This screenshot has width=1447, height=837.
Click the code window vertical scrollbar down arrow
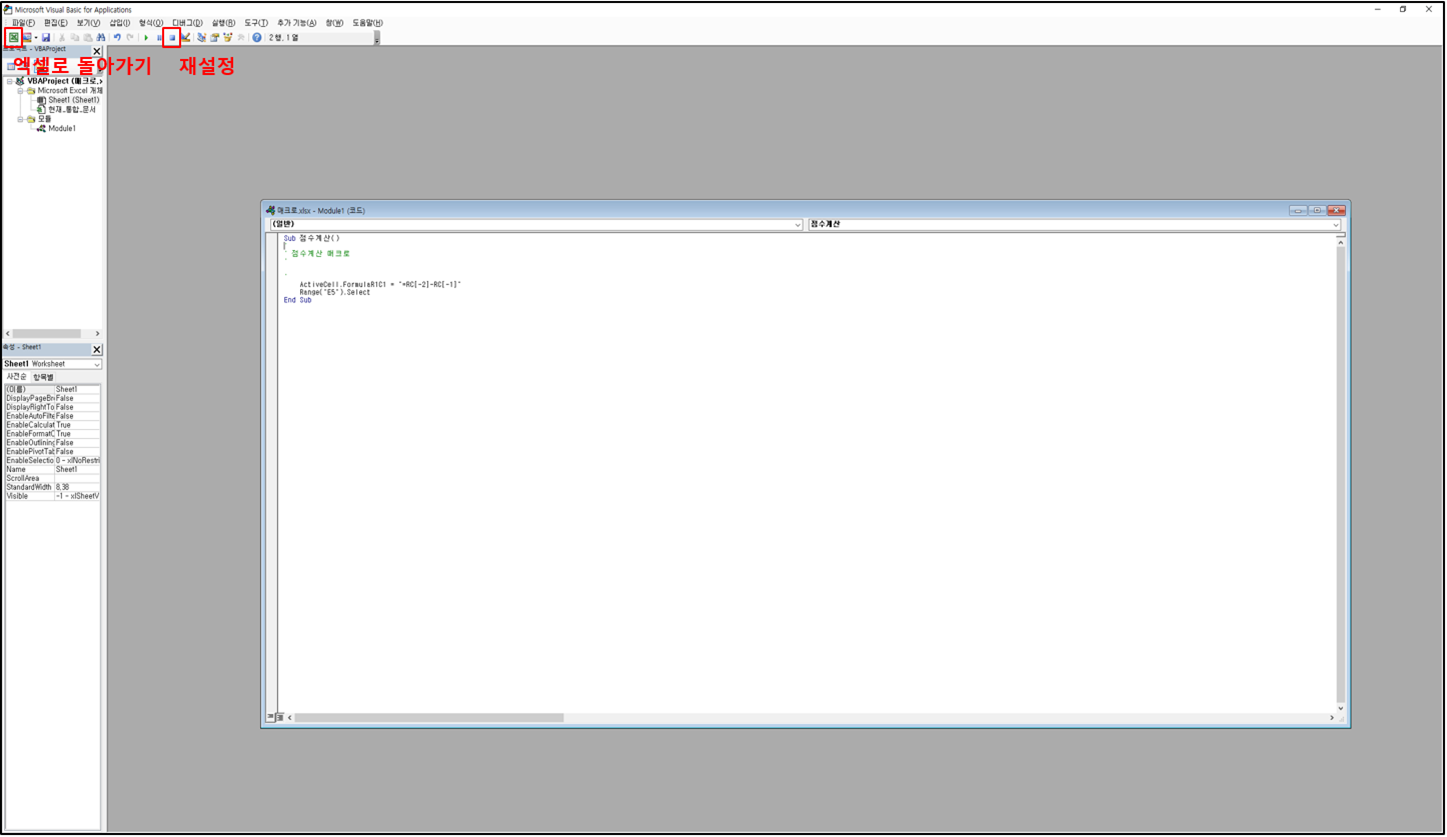tap(1341, 706)
